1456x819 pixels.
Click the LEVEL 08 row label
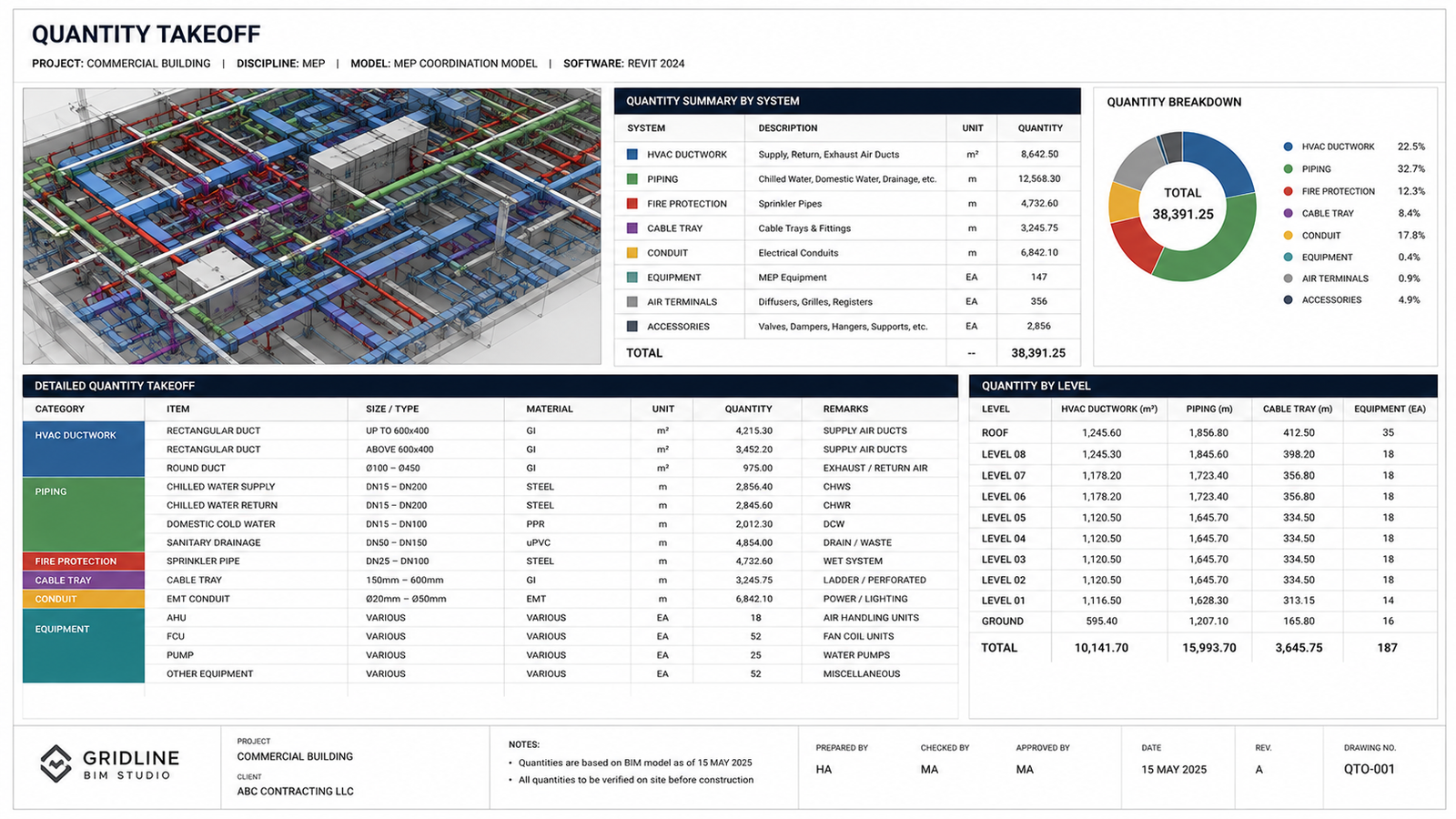pos(1004,454)
